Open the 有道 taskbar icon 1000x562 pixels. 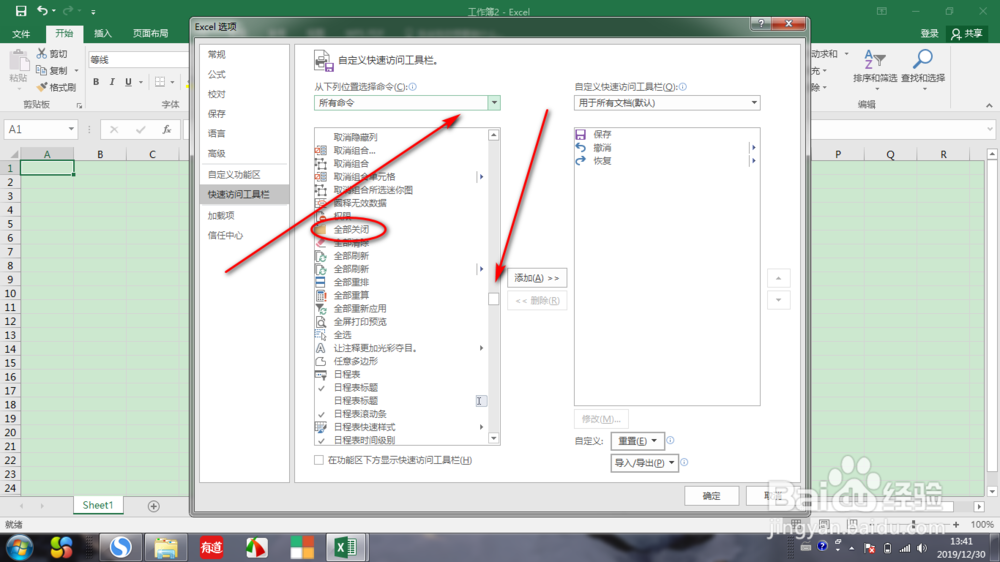211,547
